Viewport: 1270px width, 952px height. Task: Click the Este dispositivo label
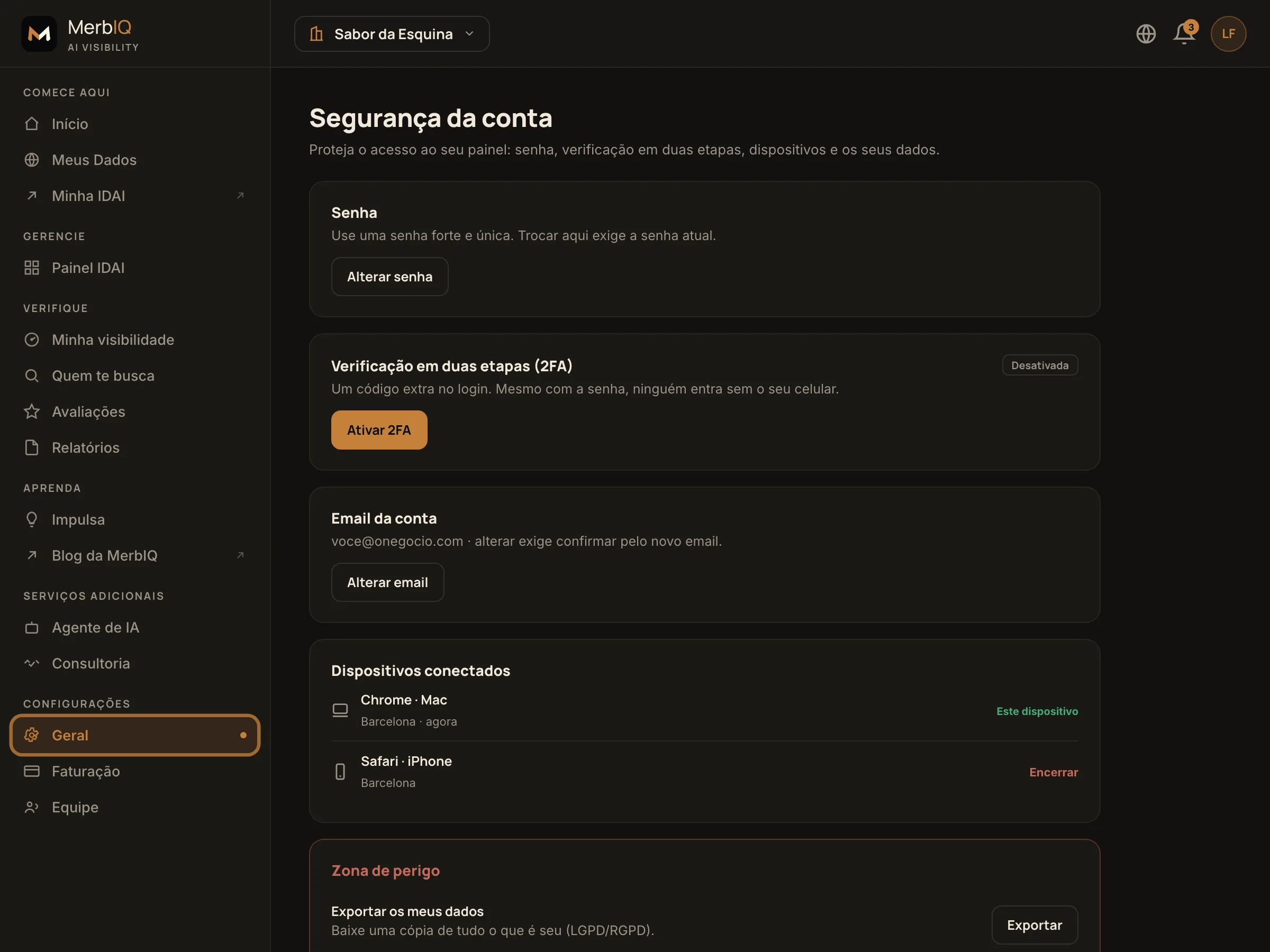click(x=1037, y=711)
